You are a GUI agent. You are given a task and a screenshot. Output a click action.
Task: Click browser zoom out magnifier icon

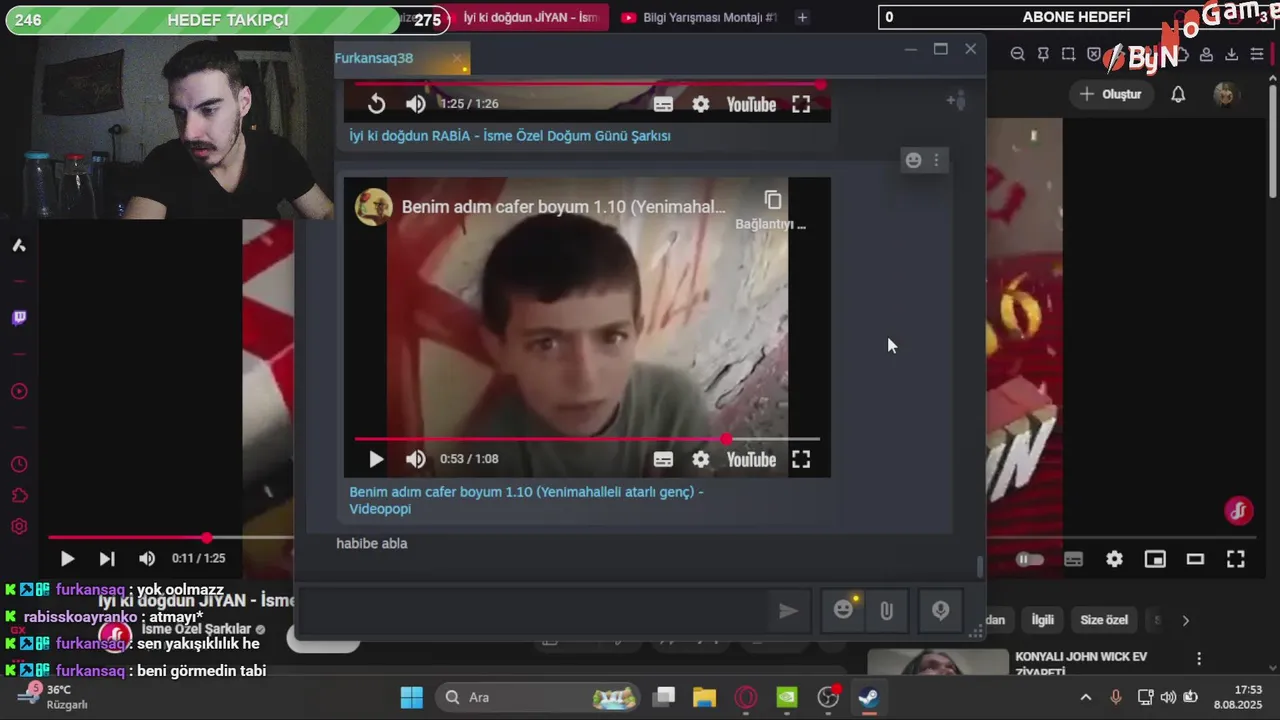[1018, 54]
